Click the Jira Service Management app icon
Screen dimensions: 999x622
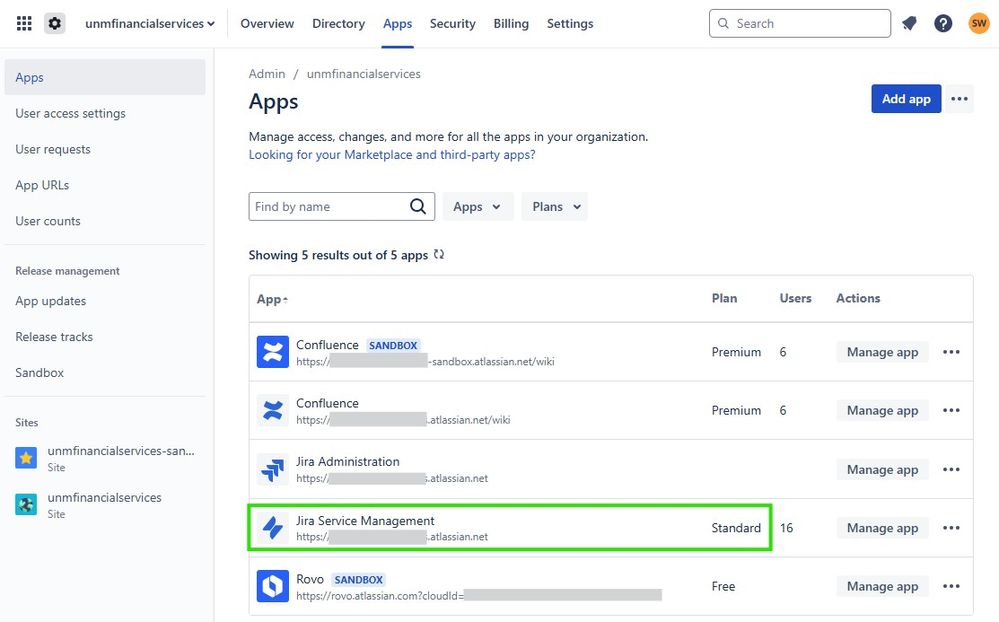click(272, 528)
